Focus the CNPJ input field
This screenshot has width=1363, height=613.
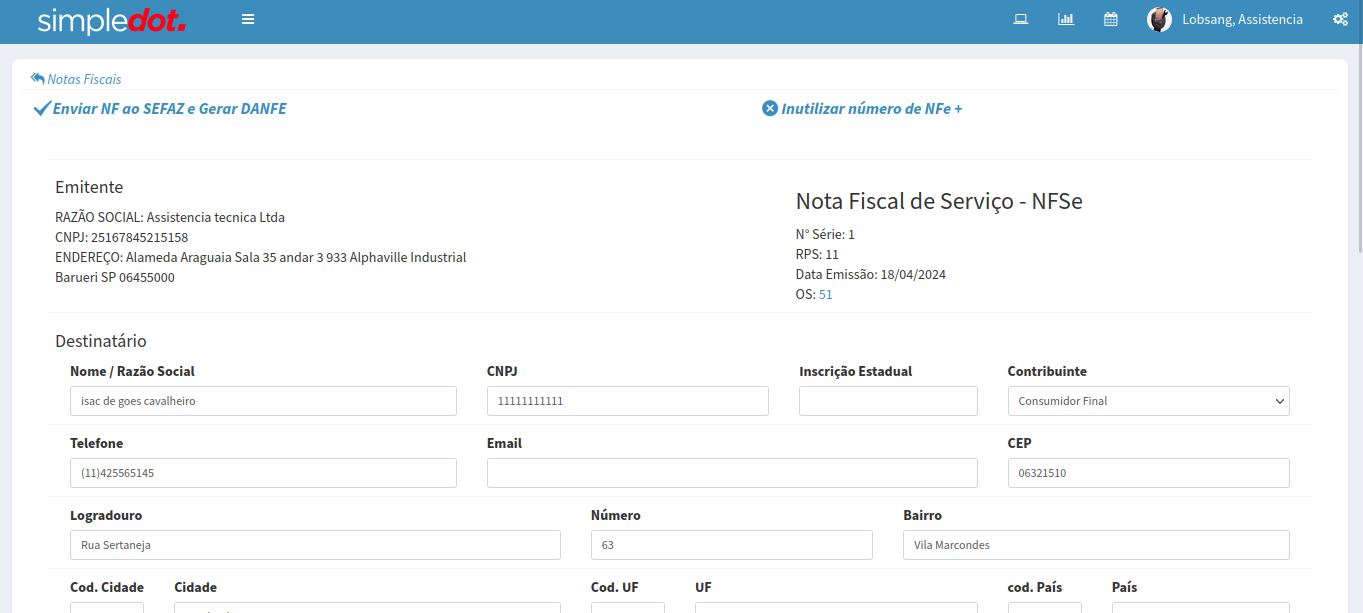[627, 401]
